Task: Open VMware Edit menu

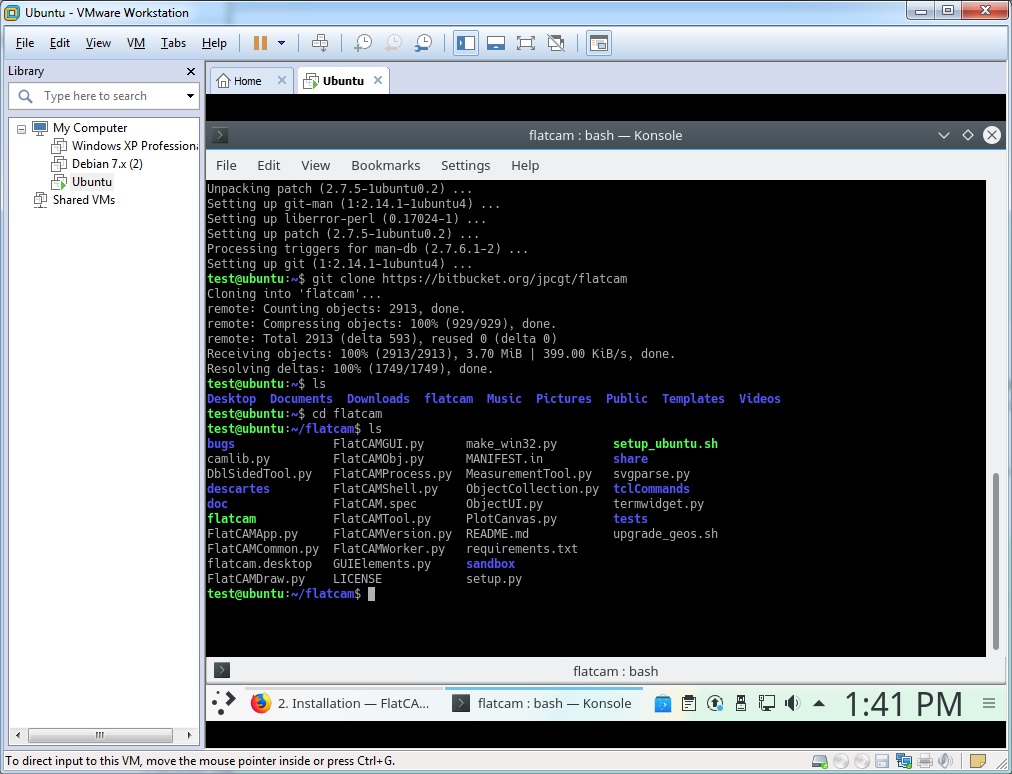Action: 59,43
